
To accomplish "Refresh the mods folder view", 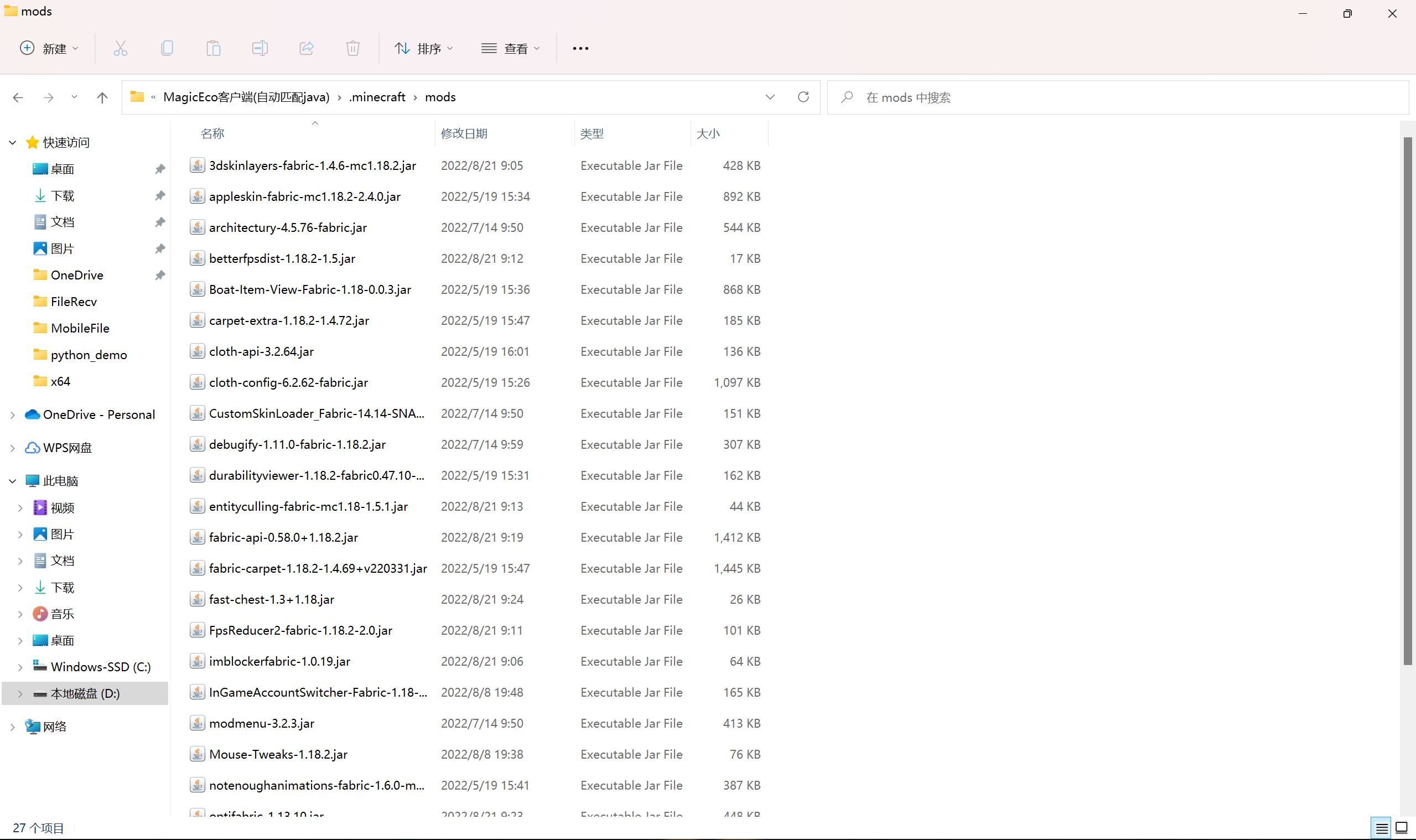I will coord(803,97).
